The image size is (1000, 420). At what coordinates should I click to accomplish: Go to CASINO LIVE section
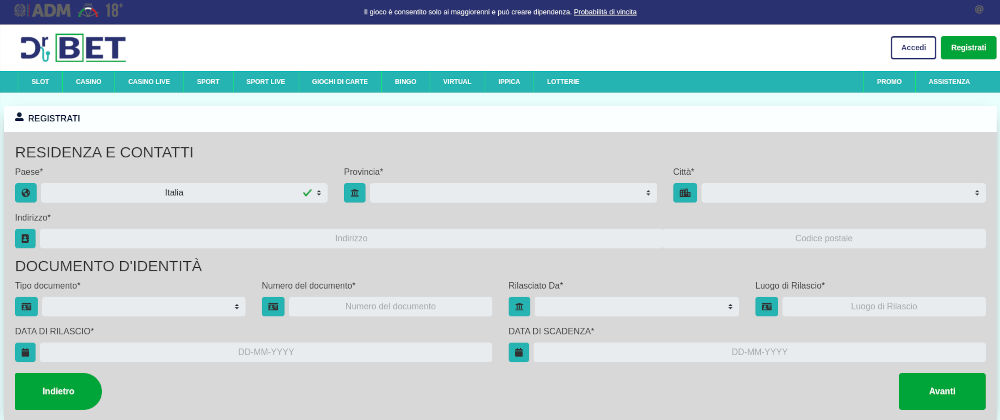click(x=149, y=82)
